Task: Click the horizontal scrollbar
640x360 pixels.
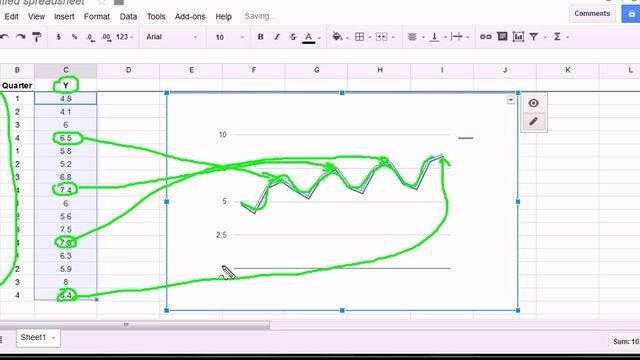Action: coord(135,324)
